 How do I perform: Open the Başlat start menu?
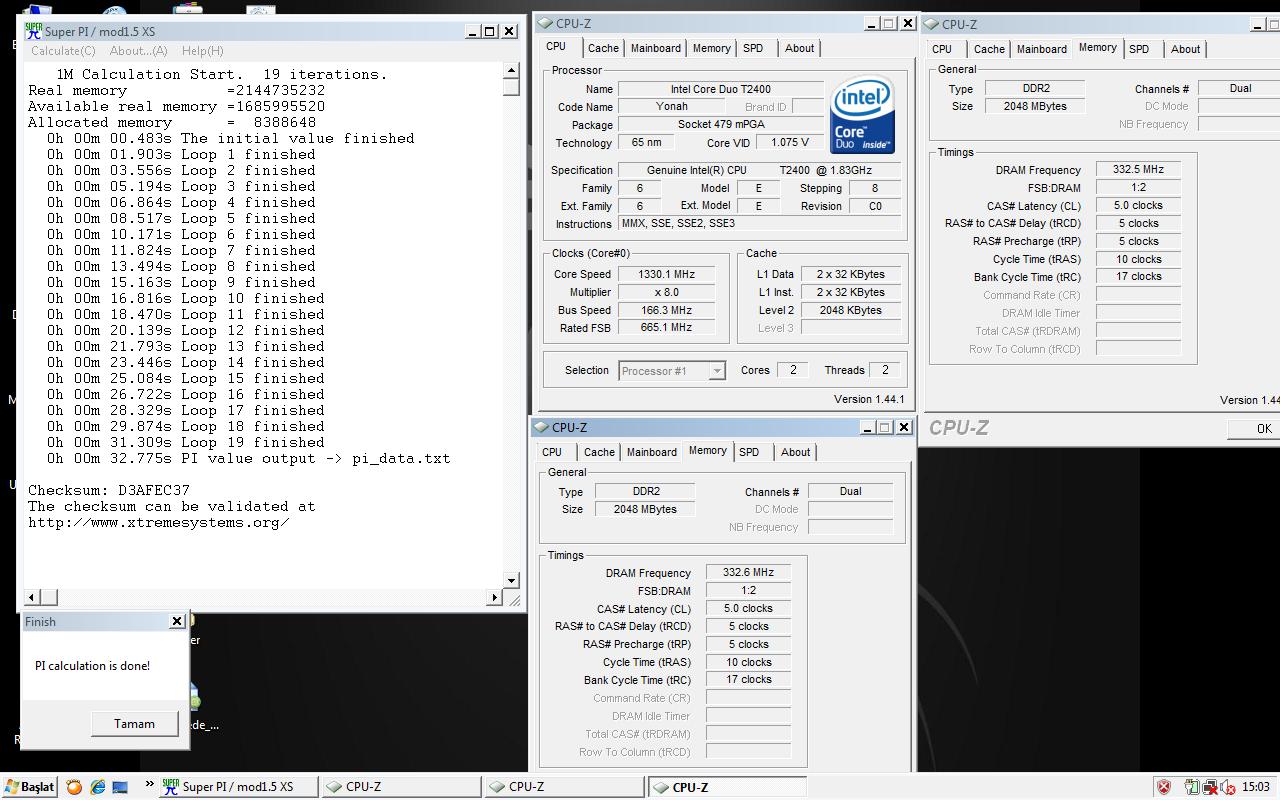(x=29, y=787)
